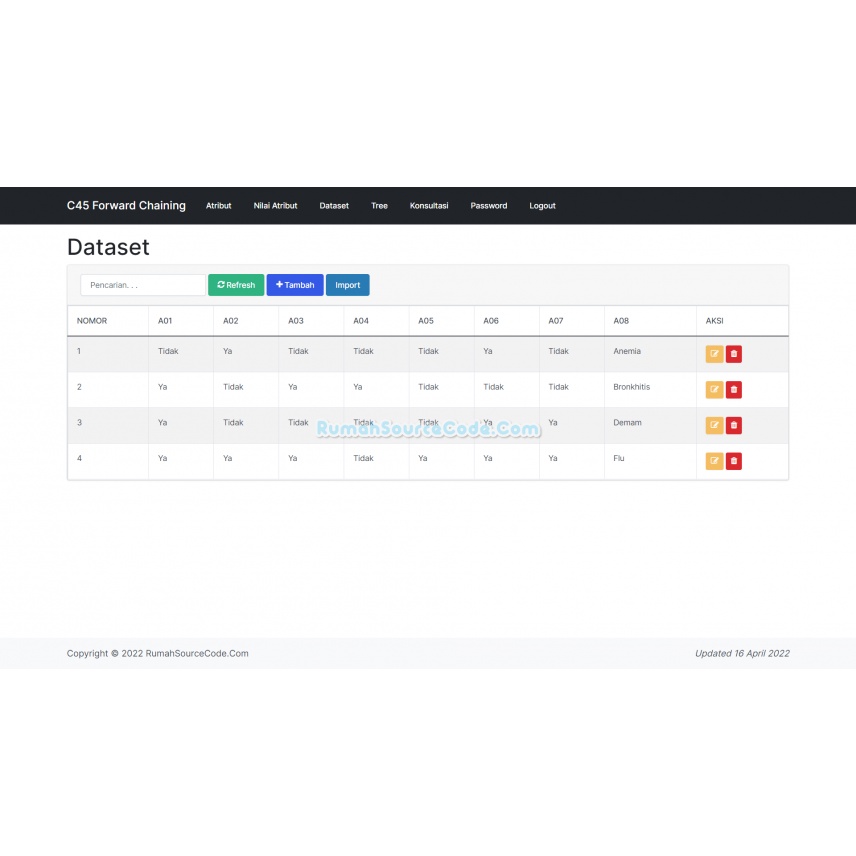Open the Password menu item
Viewport: 856px width, 856px height.
pyautogui.click(x=489, y=206)
